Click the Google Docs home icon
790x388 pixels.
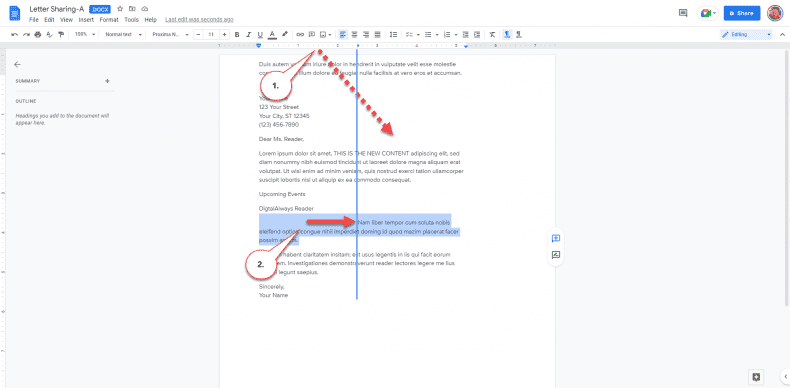[x=15, y=13]
